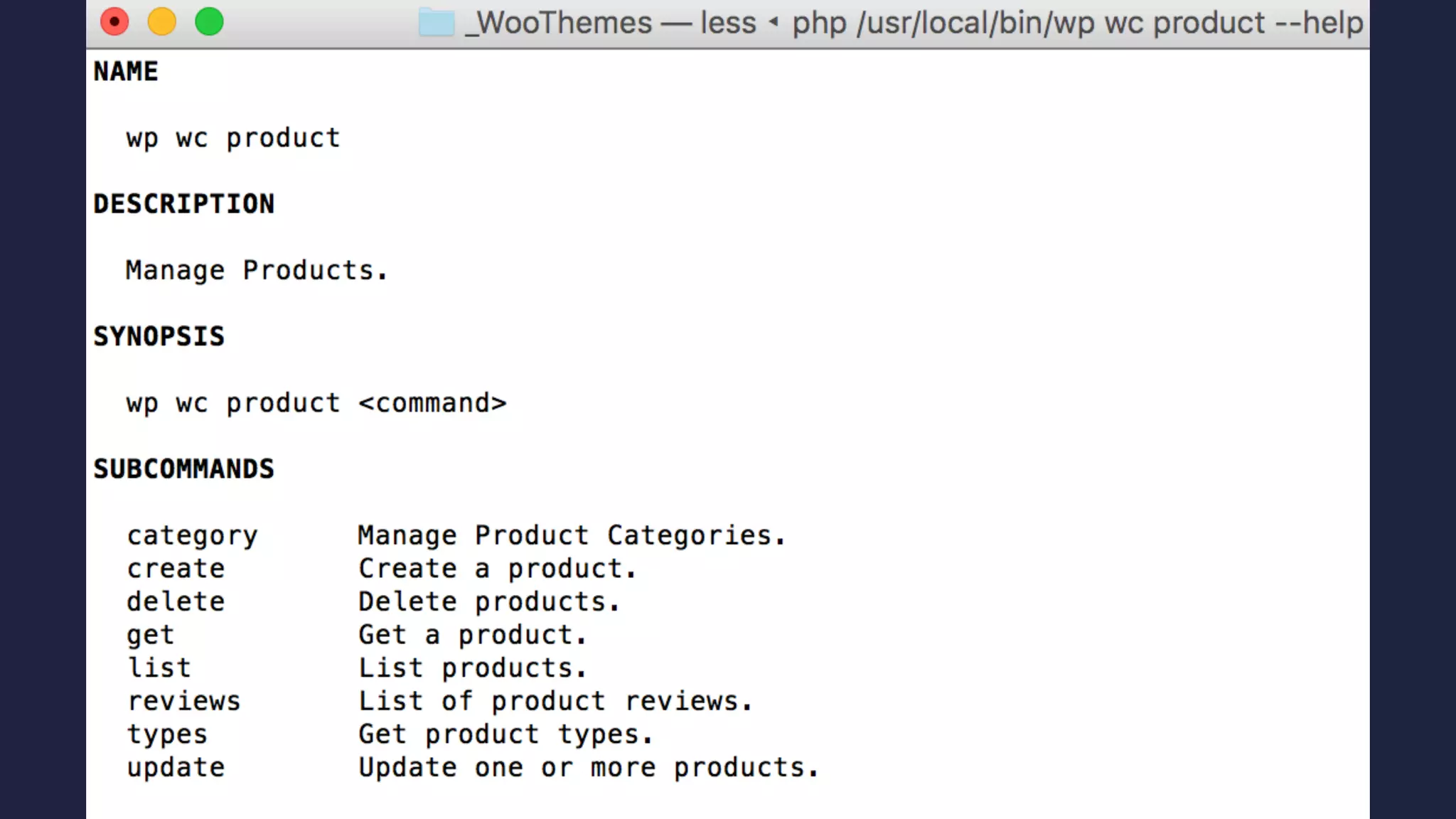
Task: Click the NAME section heading
Action: click(126, 72)
